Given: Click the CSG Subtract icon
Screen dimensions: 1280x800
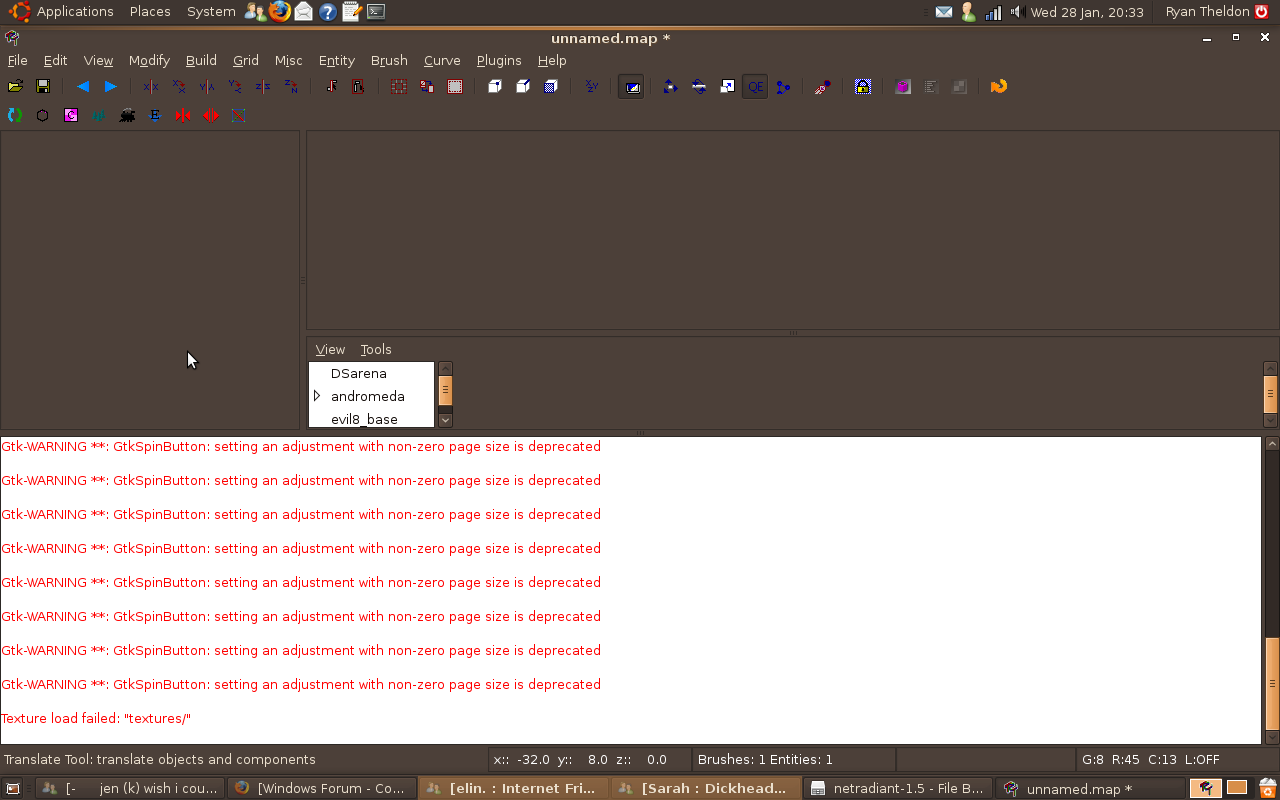Looking at the screenshot, I should coord(399,87).
